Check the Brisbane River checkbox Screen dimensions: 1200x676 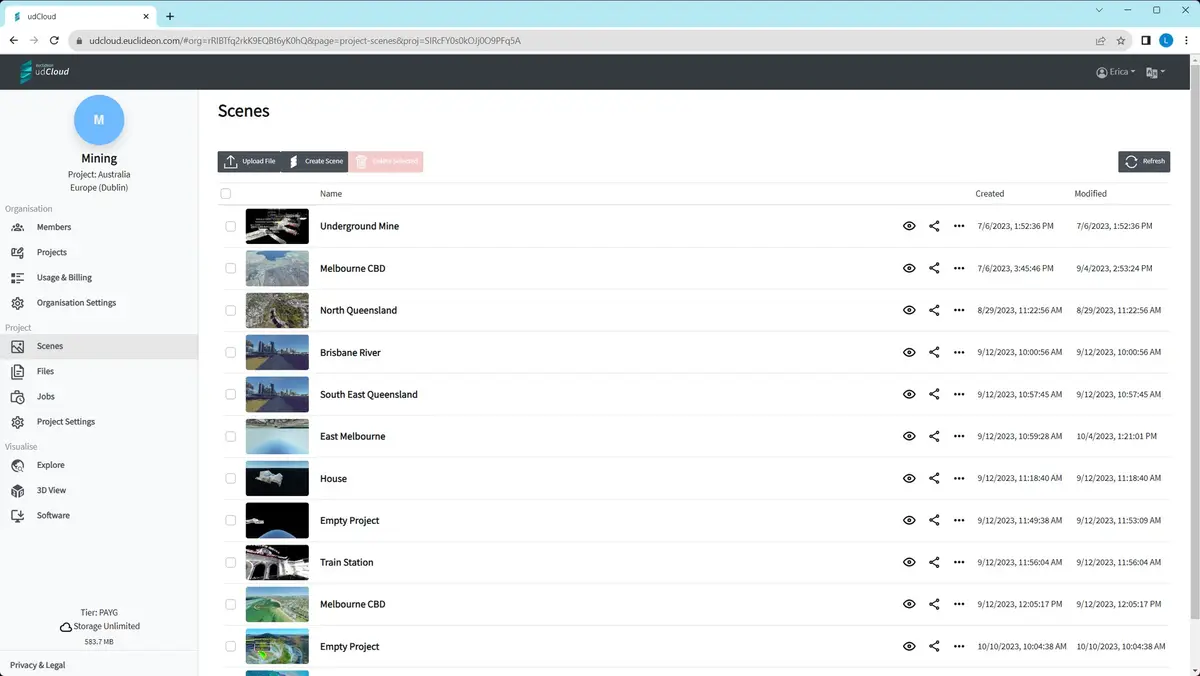tap(231, 352)
